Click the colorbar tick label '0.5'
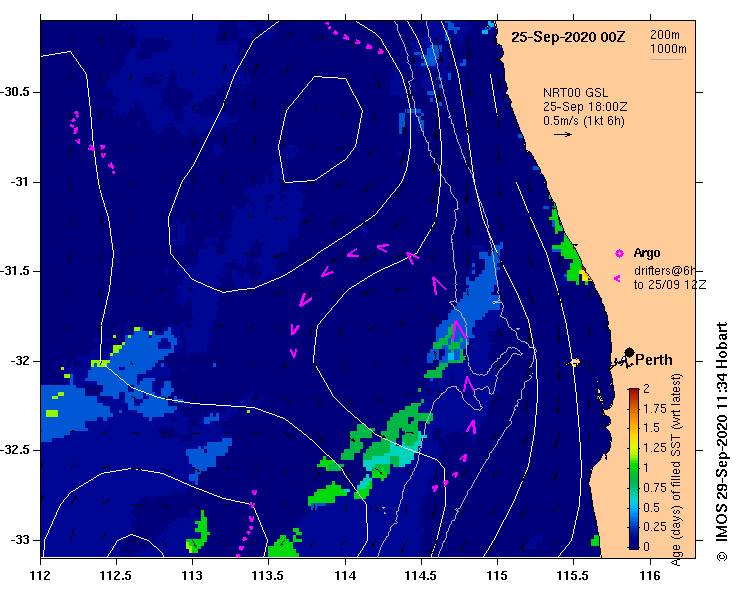 651,508
